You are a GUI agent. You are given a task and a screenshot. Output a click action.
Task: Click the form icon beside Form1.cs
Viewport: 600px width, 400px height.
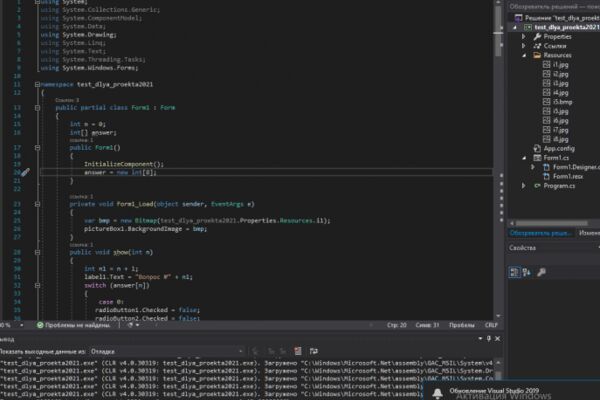coord(537,158)
